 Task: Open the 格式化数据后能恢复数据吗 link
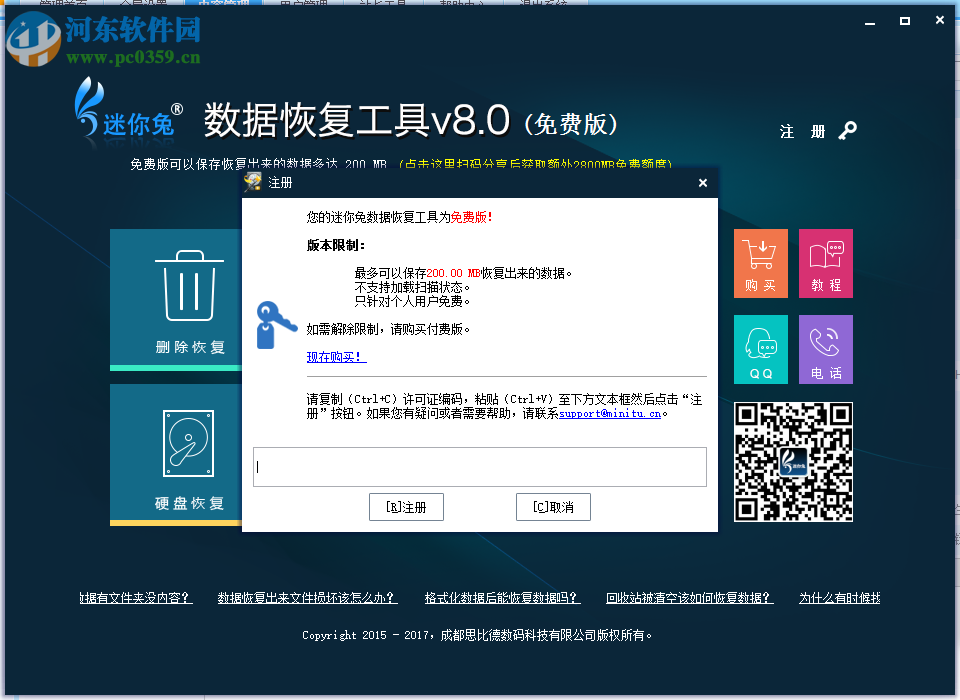504,598
